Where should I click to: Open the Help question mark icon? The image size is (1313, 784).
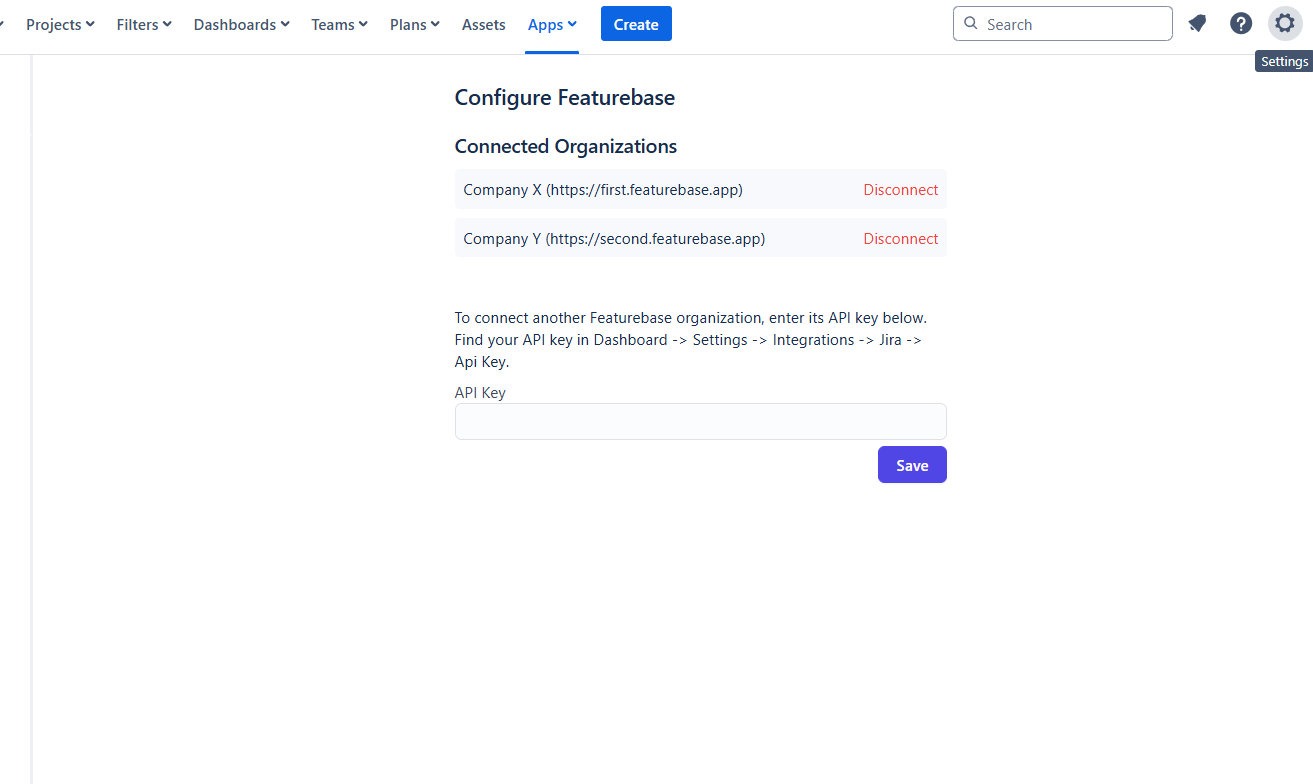click(1241, 24)
